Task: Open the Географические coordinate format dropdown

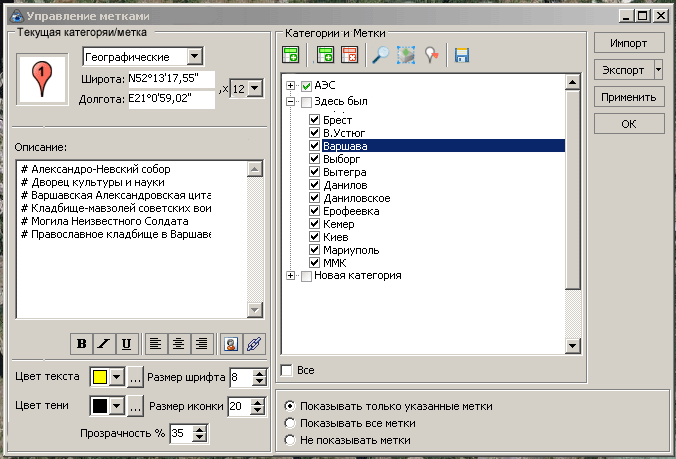Action: point(194,57)
